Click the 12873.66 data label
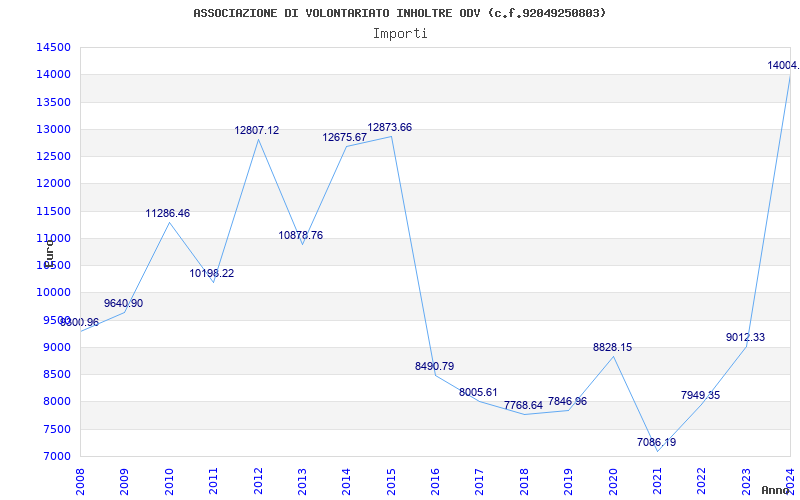 (389, 128)
